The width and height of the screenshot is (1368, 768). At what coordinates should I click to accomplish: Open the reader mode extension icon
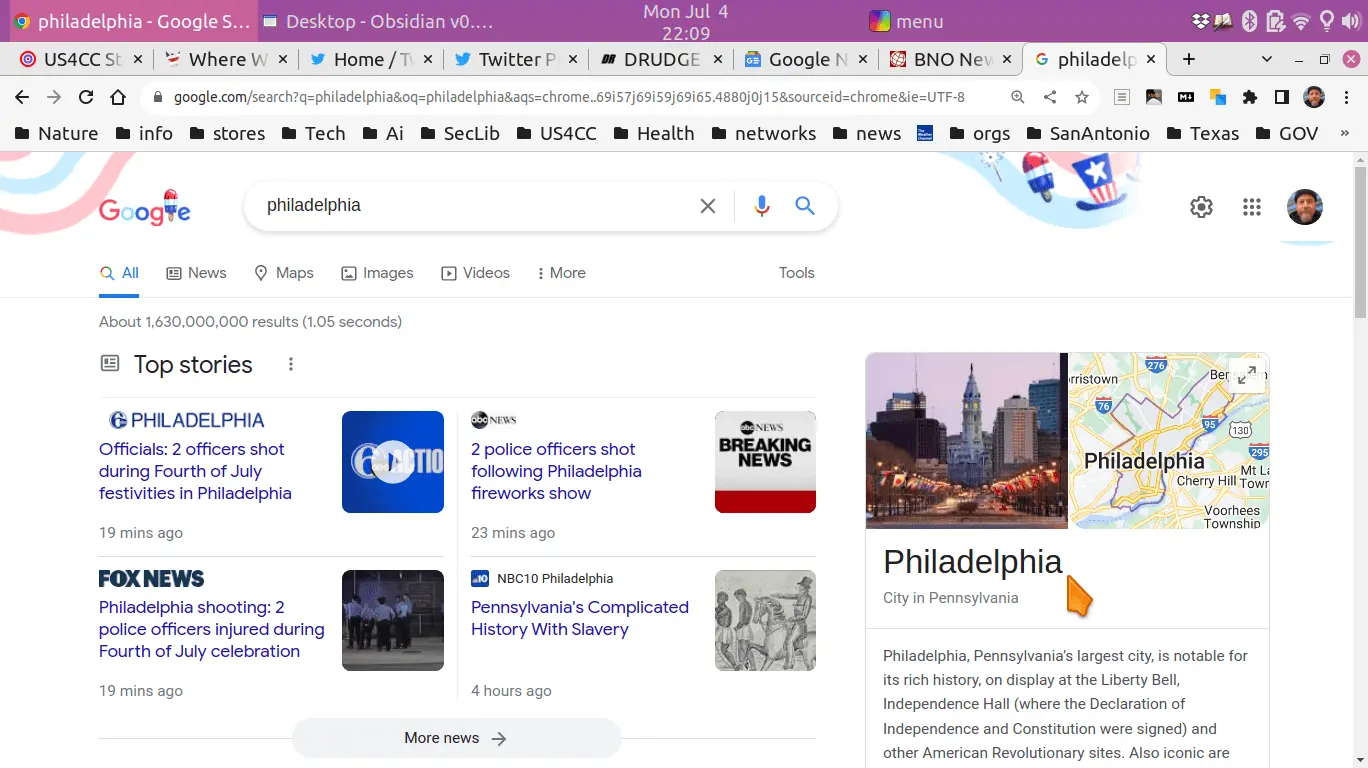1123,97
